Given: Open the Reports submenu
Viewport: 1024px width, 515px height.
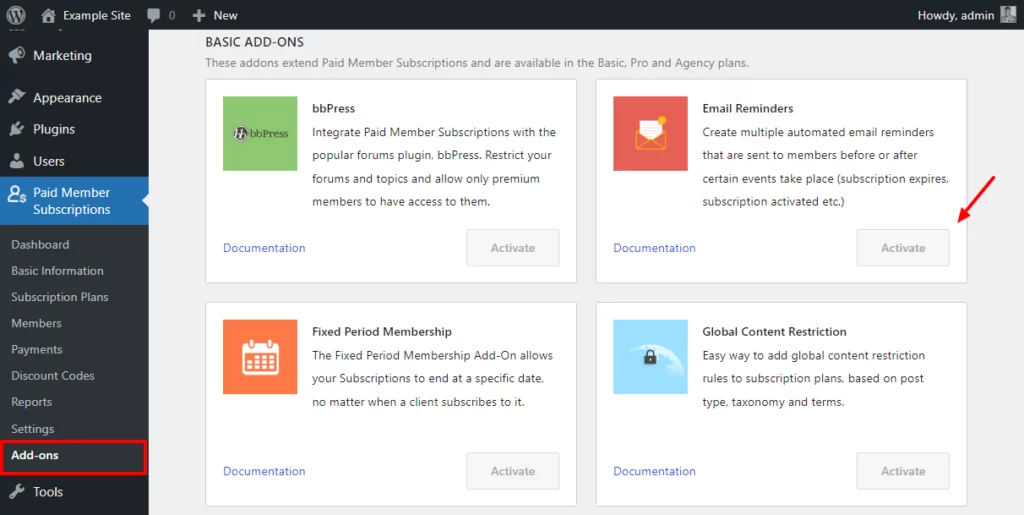Looking at the screenshot, I should pos(31,402).
